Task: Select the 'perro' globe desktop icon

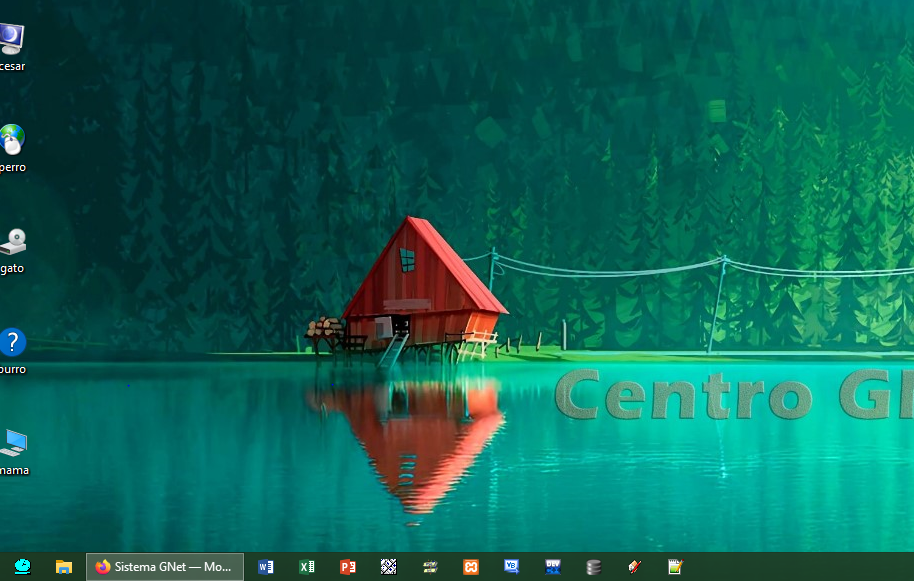Action: [x=12, y=148]
